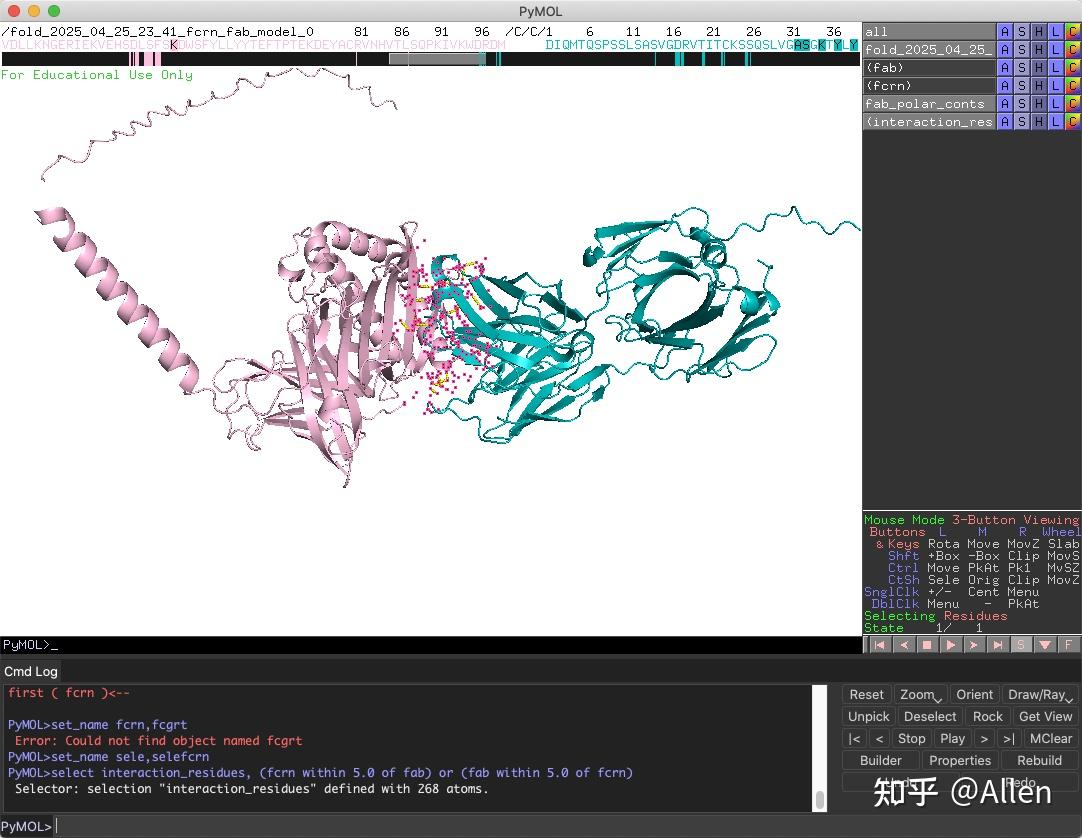This screenshot has width=1082, height=838.
Task: Switch to the Cmd Log tab
Action: click(x=30, y=671)
